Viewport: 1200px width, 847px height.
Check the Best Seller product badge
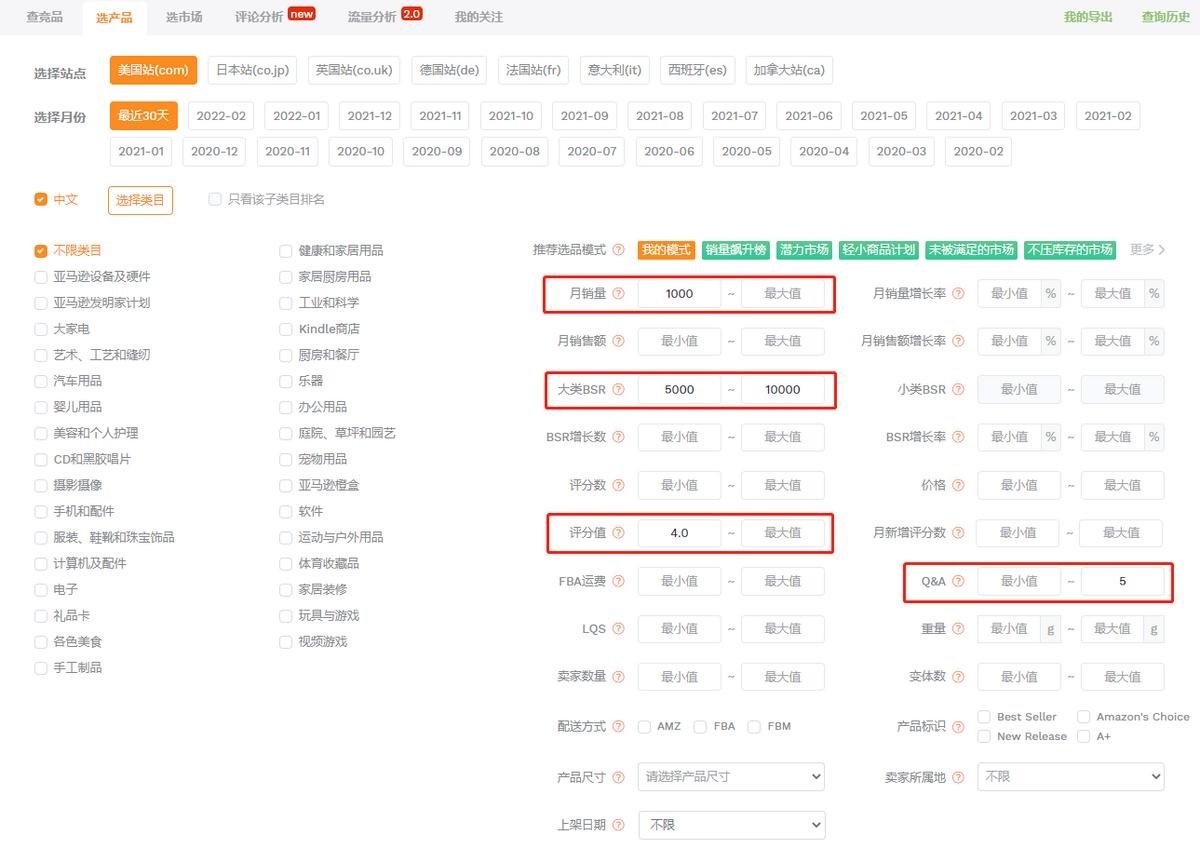[983, 716]
